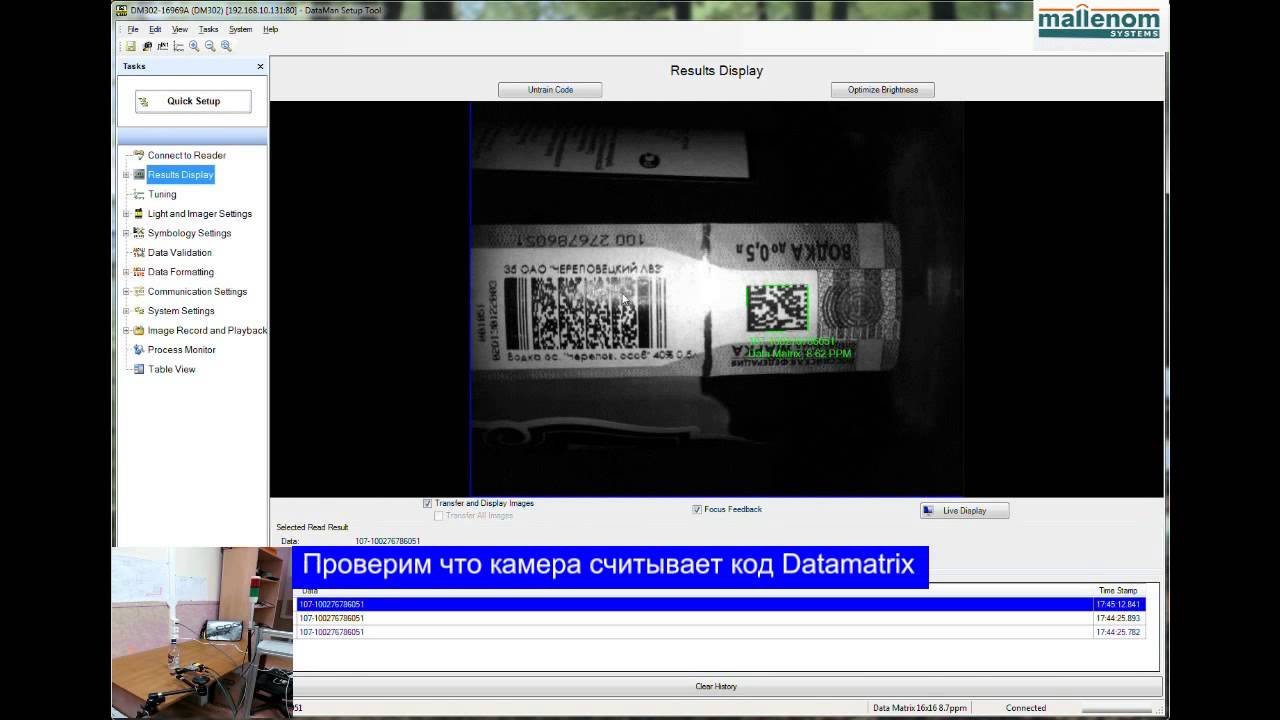The height and width of the screenshot is (720, 1280).
Task: Select history row stamped 17:45:12.841
Action: pyautogui.click(x=721, y=604)
